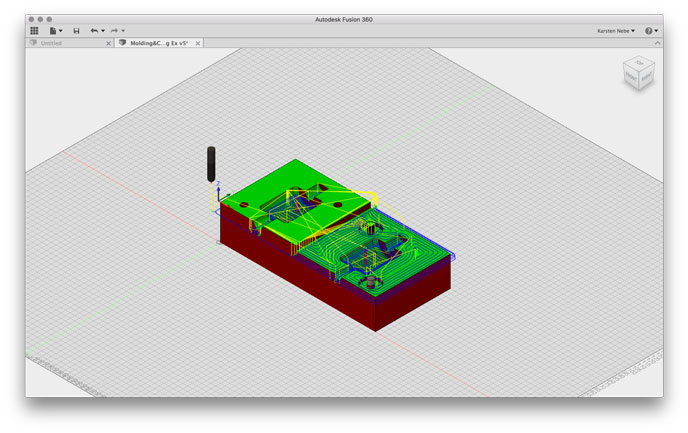Close the Untitled tab
The height and width of the screenshot is (433, 688).
[109, 43]
